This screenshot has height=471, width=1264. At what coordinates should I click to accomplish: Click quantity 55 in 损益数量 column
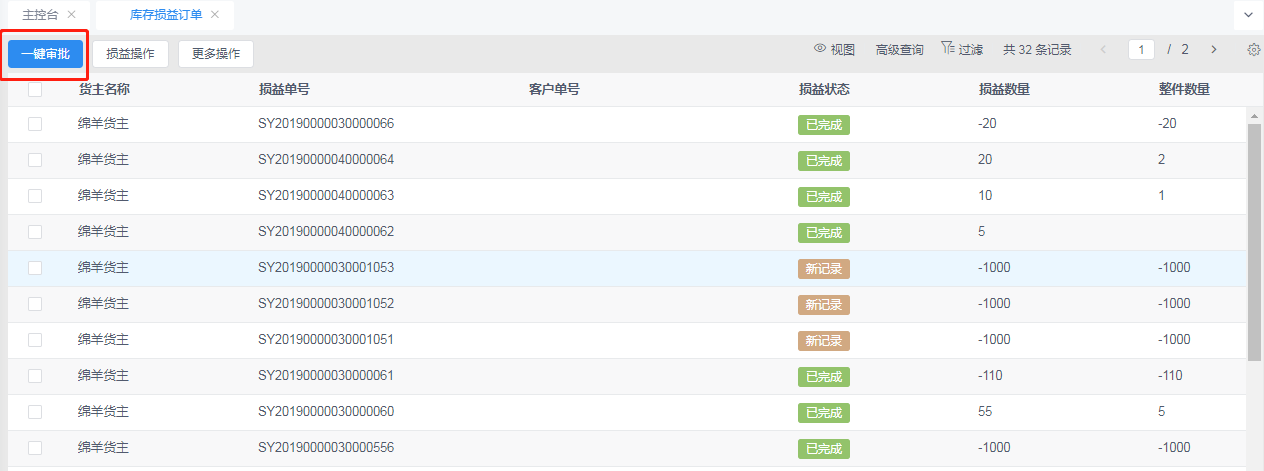click(x=985, y=412)
